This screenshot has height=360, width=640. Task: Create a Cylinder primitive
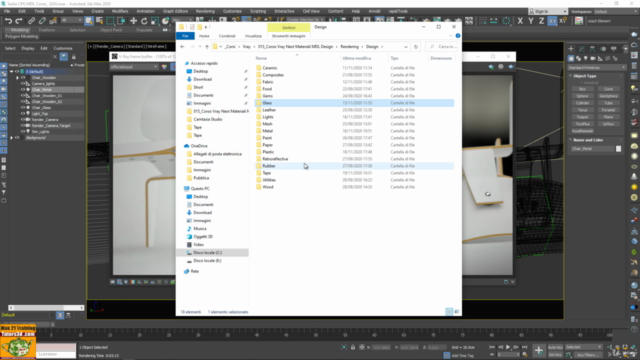pos(582,103)
